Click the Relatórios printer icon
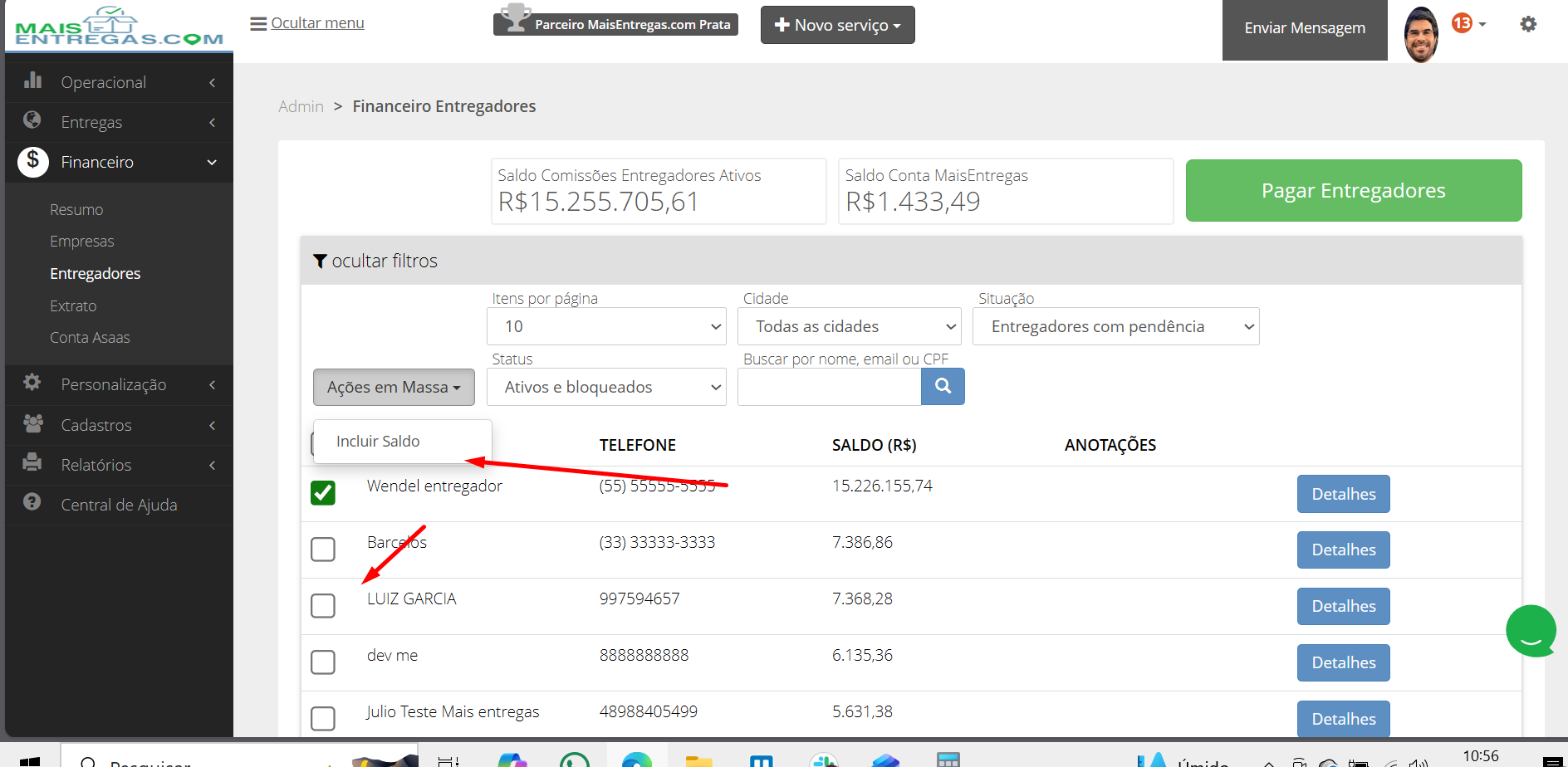This screenshot has height=767, width=1568. coord(32,462)
